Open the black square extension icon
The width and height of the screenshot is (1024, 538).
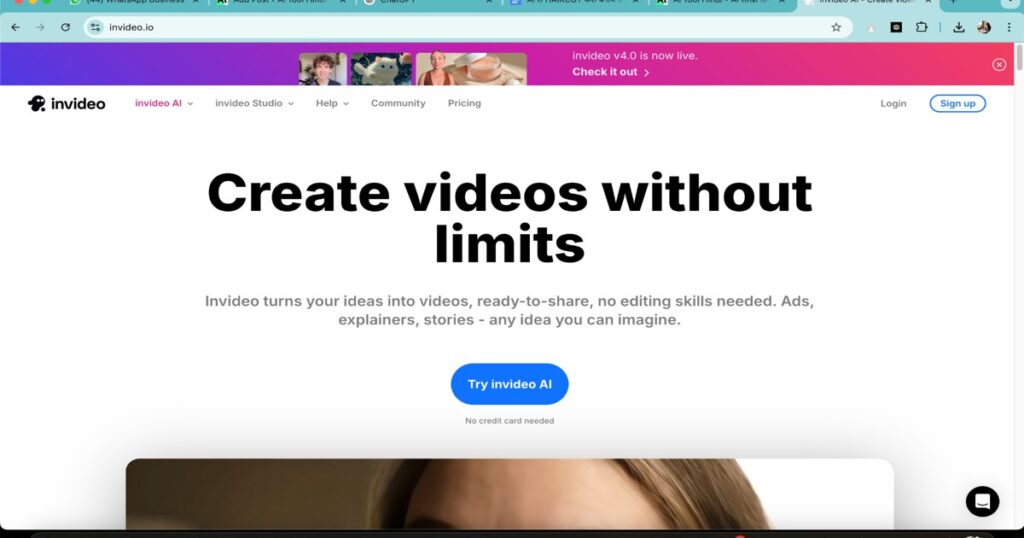pos(896,27)
